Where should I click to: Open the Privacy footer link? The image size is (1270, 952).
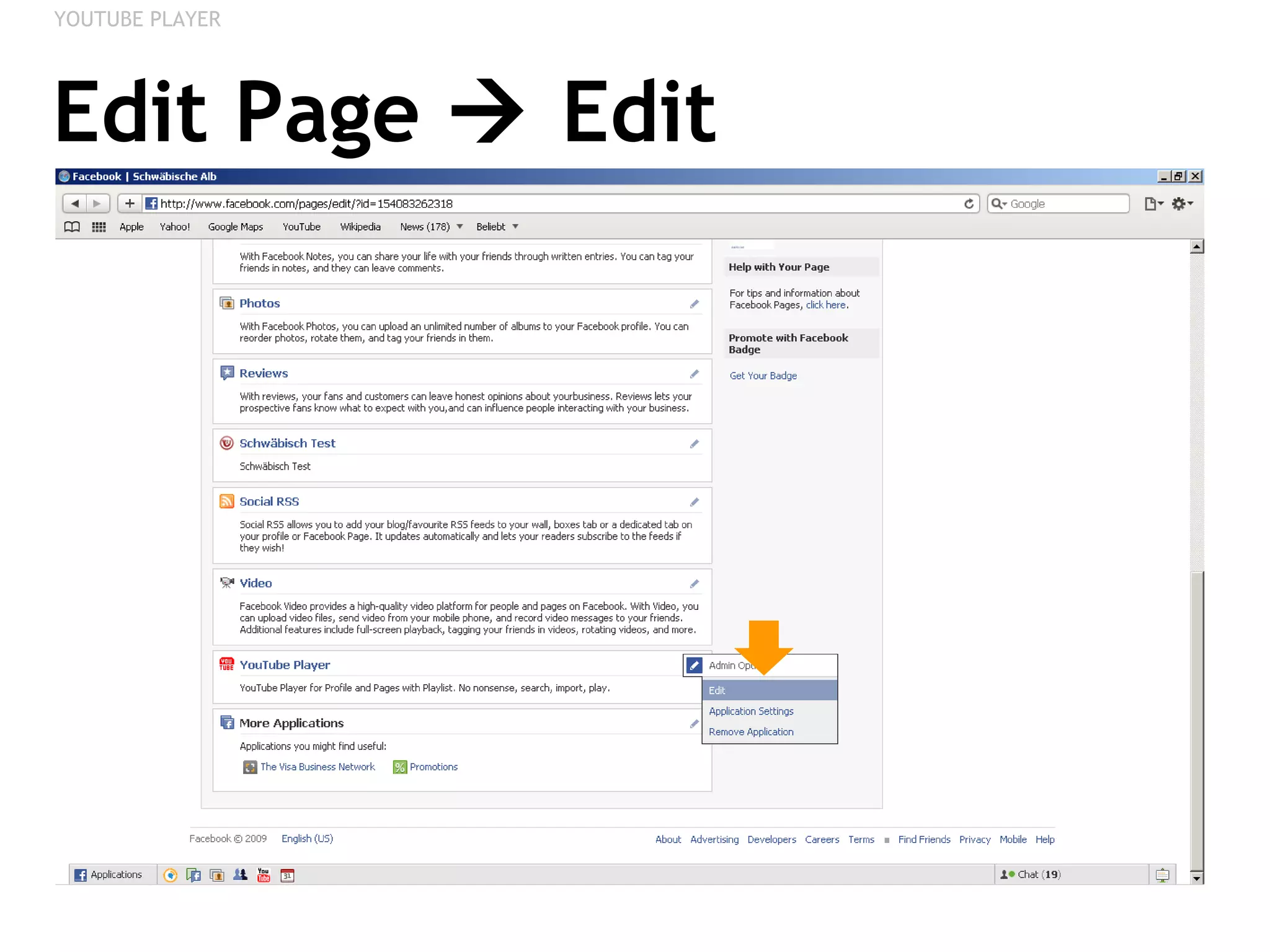(x=975, y=840)
